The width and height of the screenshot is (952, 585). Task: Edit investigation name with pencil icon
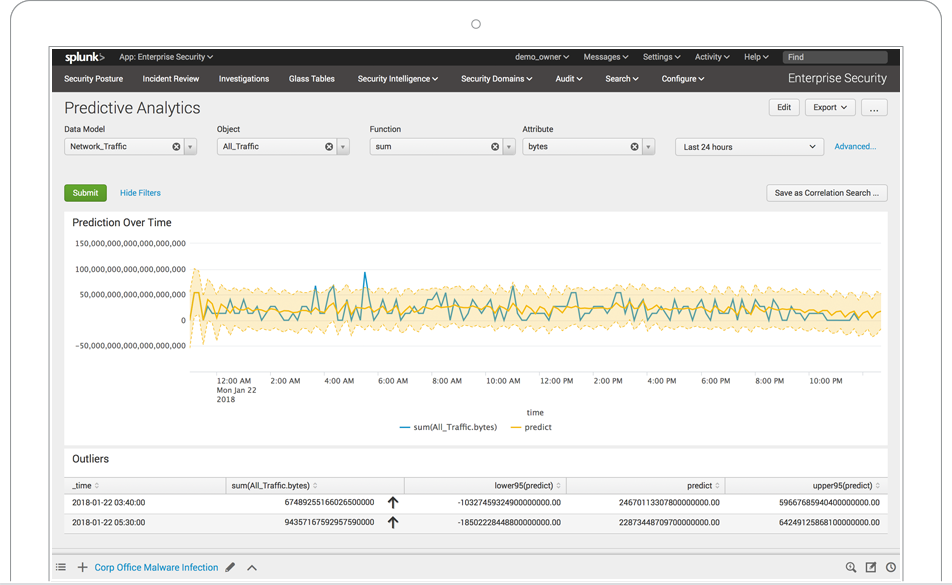click(230, 567)
